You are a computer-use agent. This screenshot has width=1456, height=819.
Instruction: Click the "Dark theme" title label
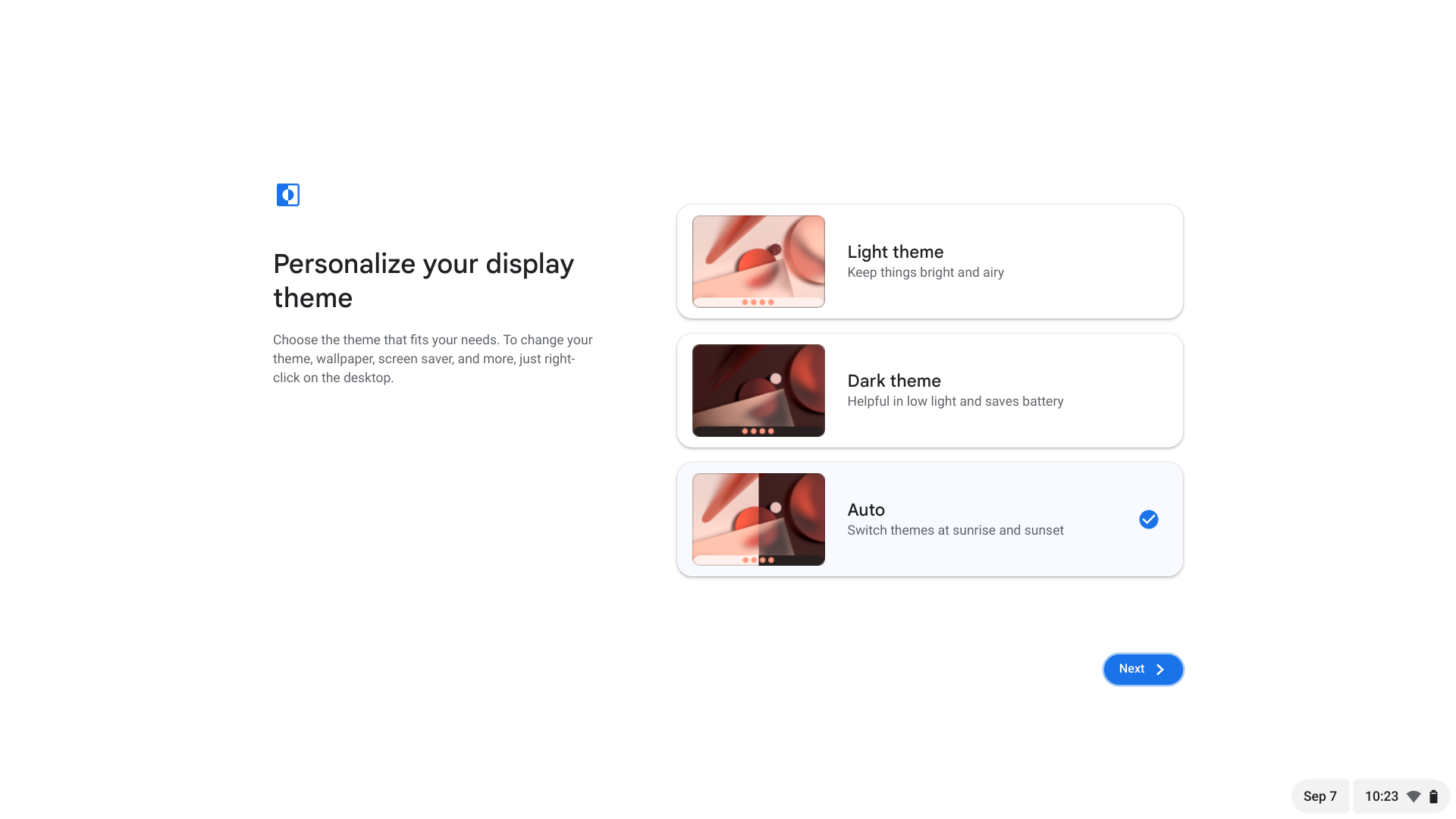(x=893, y=381)
